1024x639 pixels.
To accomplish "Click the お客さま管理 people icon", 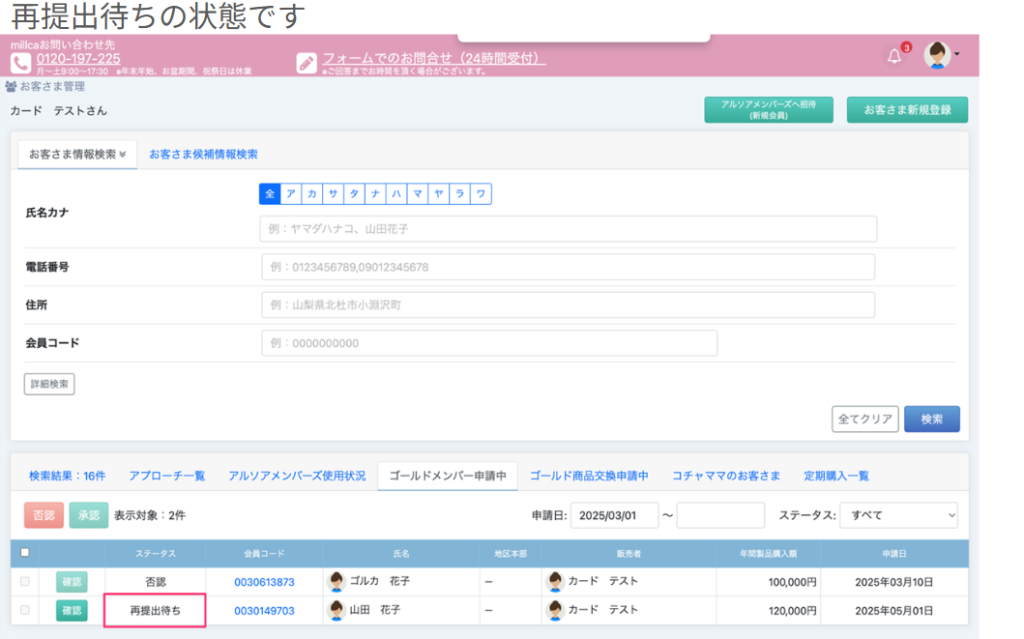I will point(11,87).
